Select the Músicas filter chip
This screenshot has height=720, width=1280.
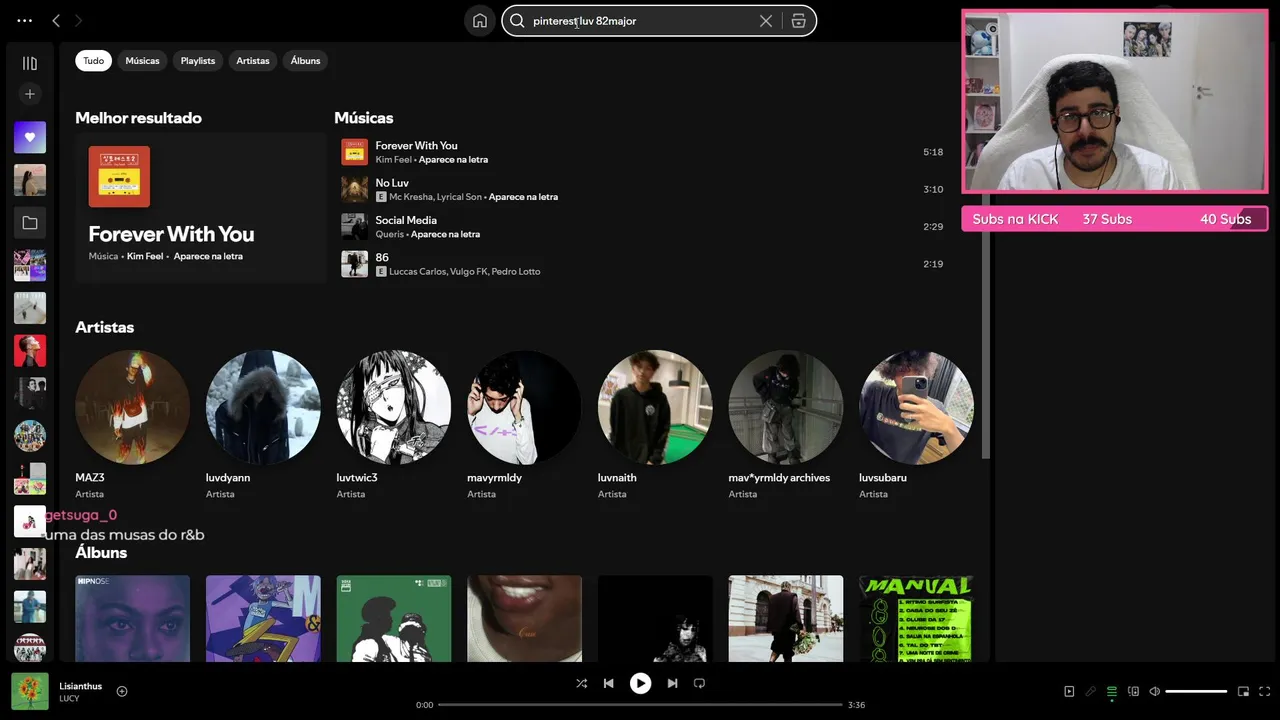[x=142, y=60]
